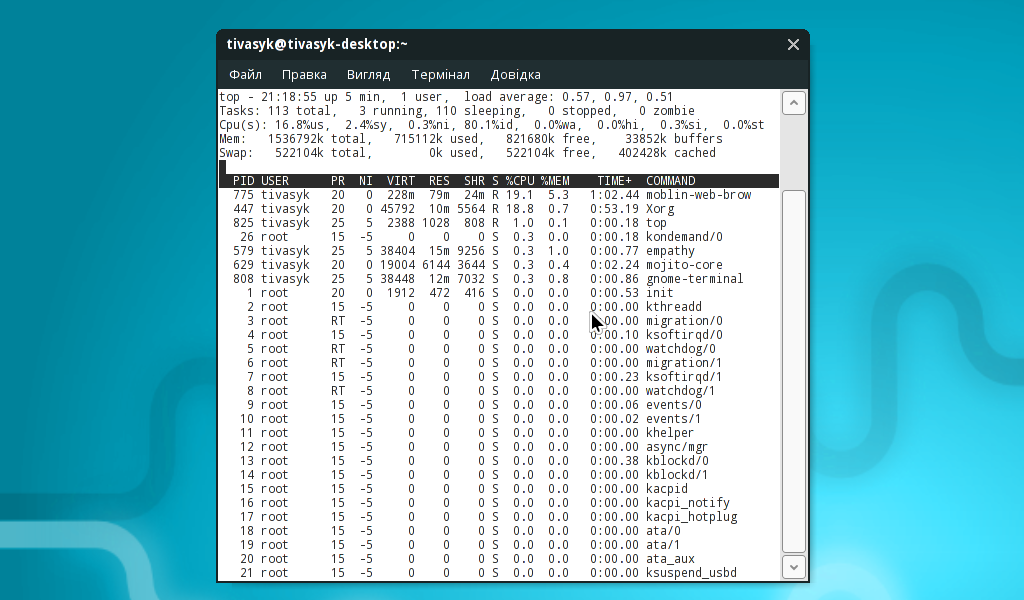Click the TIME+ column header
This screenshot has height=600, width=1024.
coord(615,181)
